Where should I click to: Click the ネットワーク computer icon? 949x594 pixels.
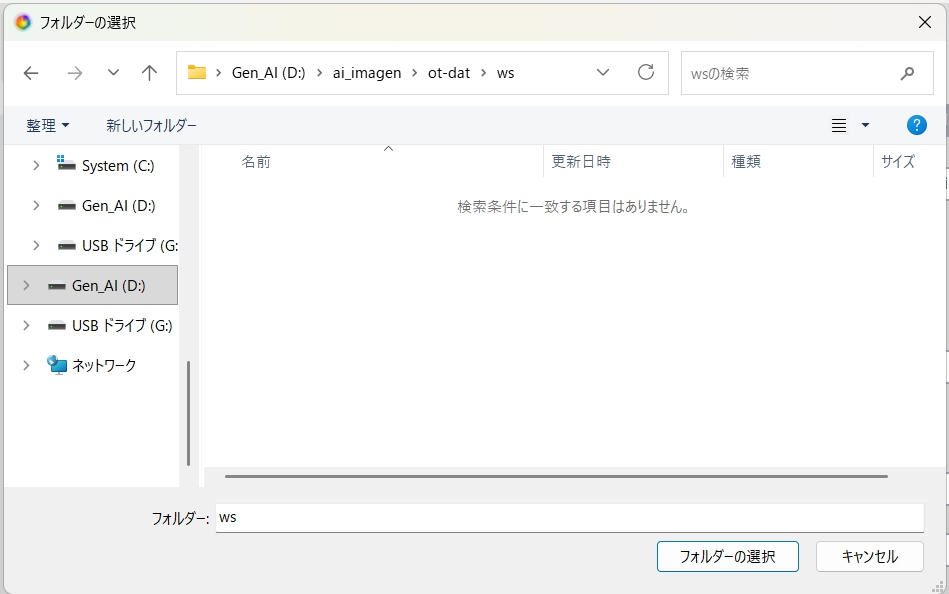pyautogui.click(x=57, y=365)
